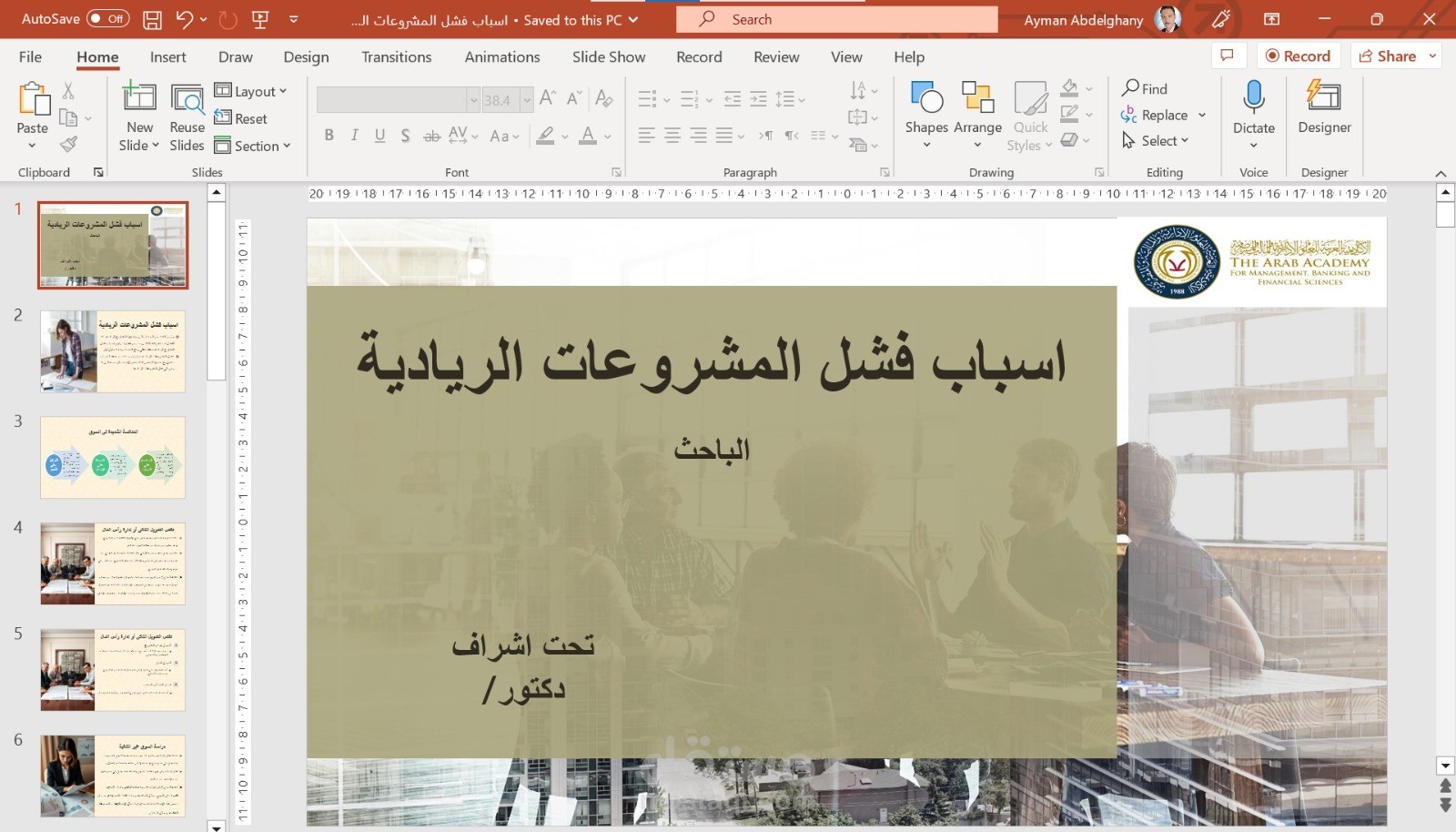Undo the last action
Viewport: 1456px width, 832px height.
point(185,19)
